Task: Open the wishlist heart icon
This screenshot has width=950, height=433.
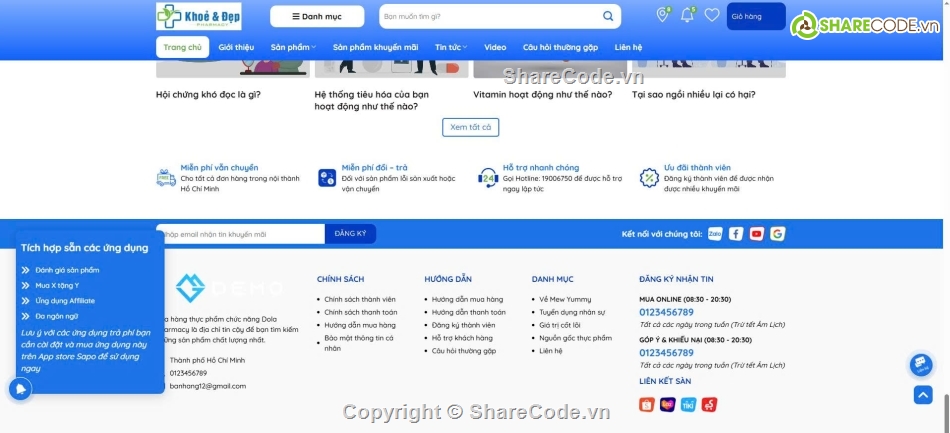Action: (712, 15)
